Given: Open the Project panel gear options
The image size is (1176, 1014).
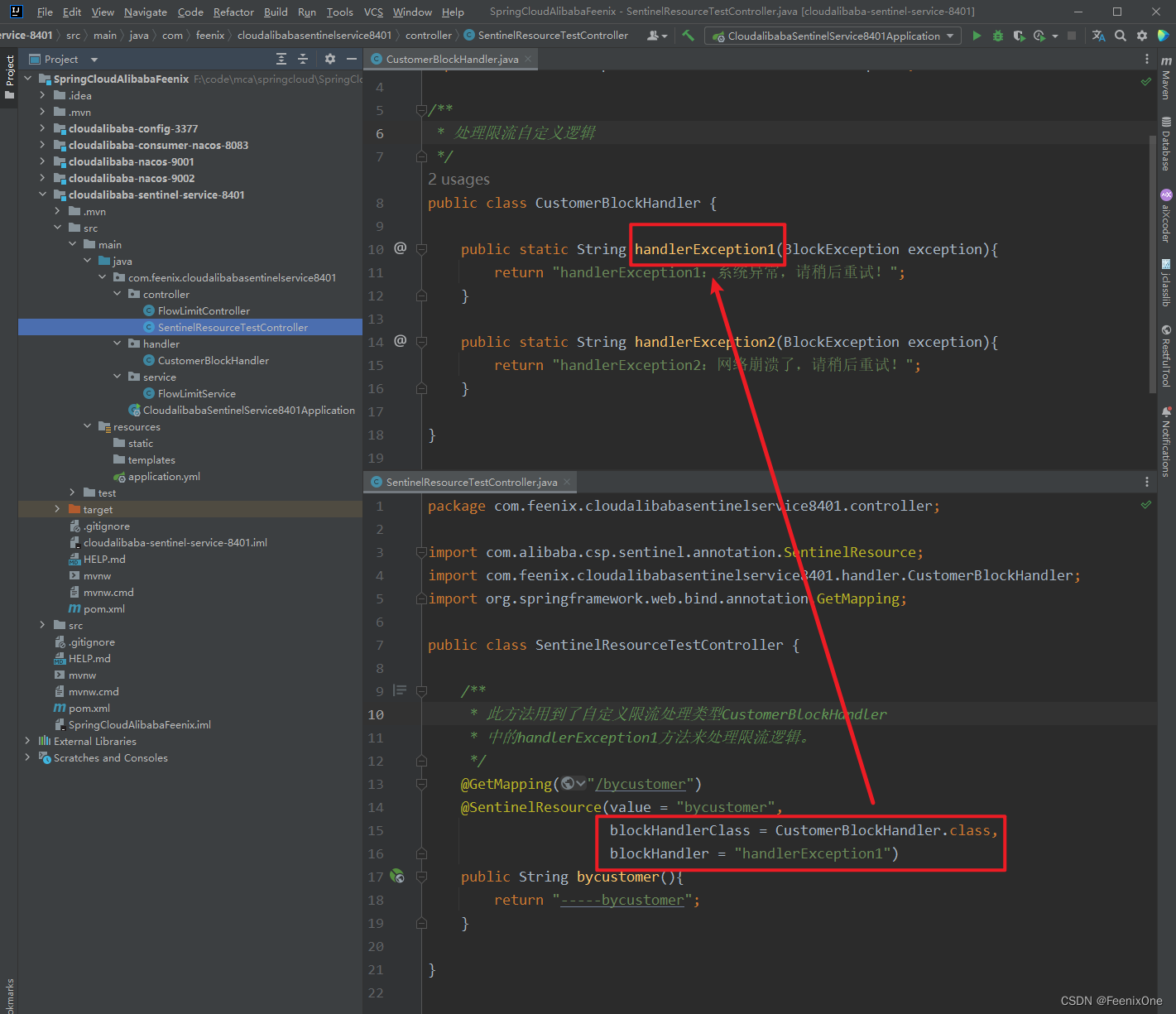Looking at the screenshot, I should click(329, 59).
